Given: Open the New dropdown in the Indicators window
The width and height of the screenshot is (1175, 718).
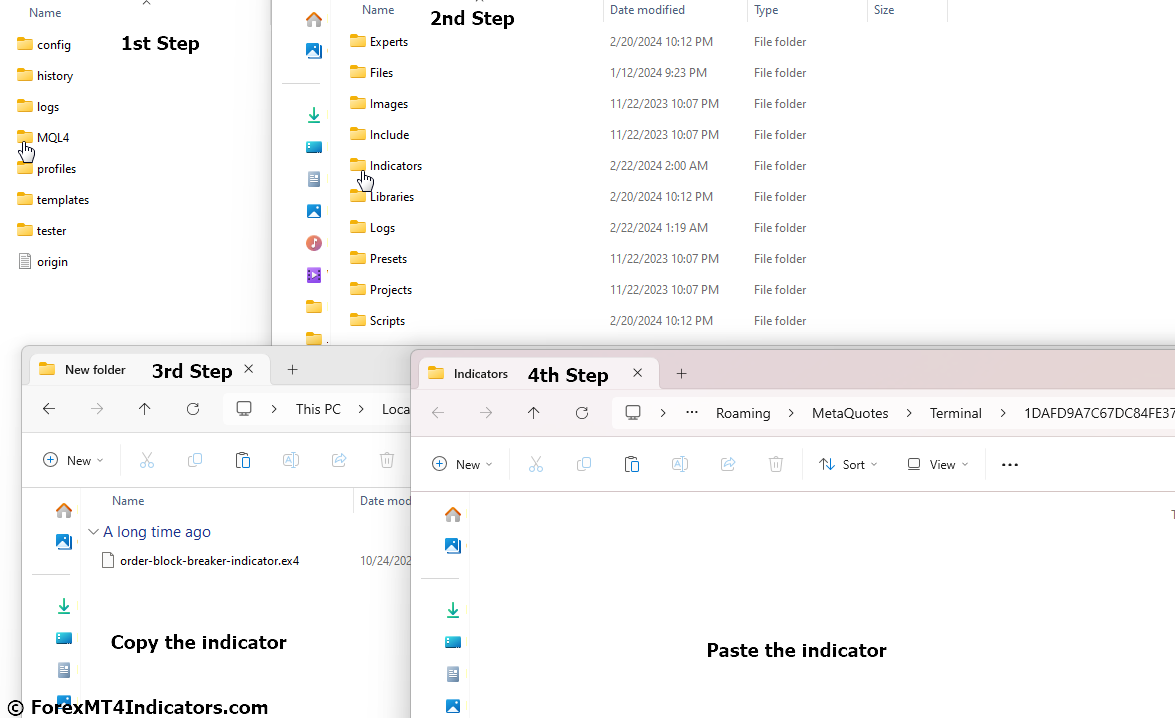Looking at the screenshot, I should coord(462,464).
